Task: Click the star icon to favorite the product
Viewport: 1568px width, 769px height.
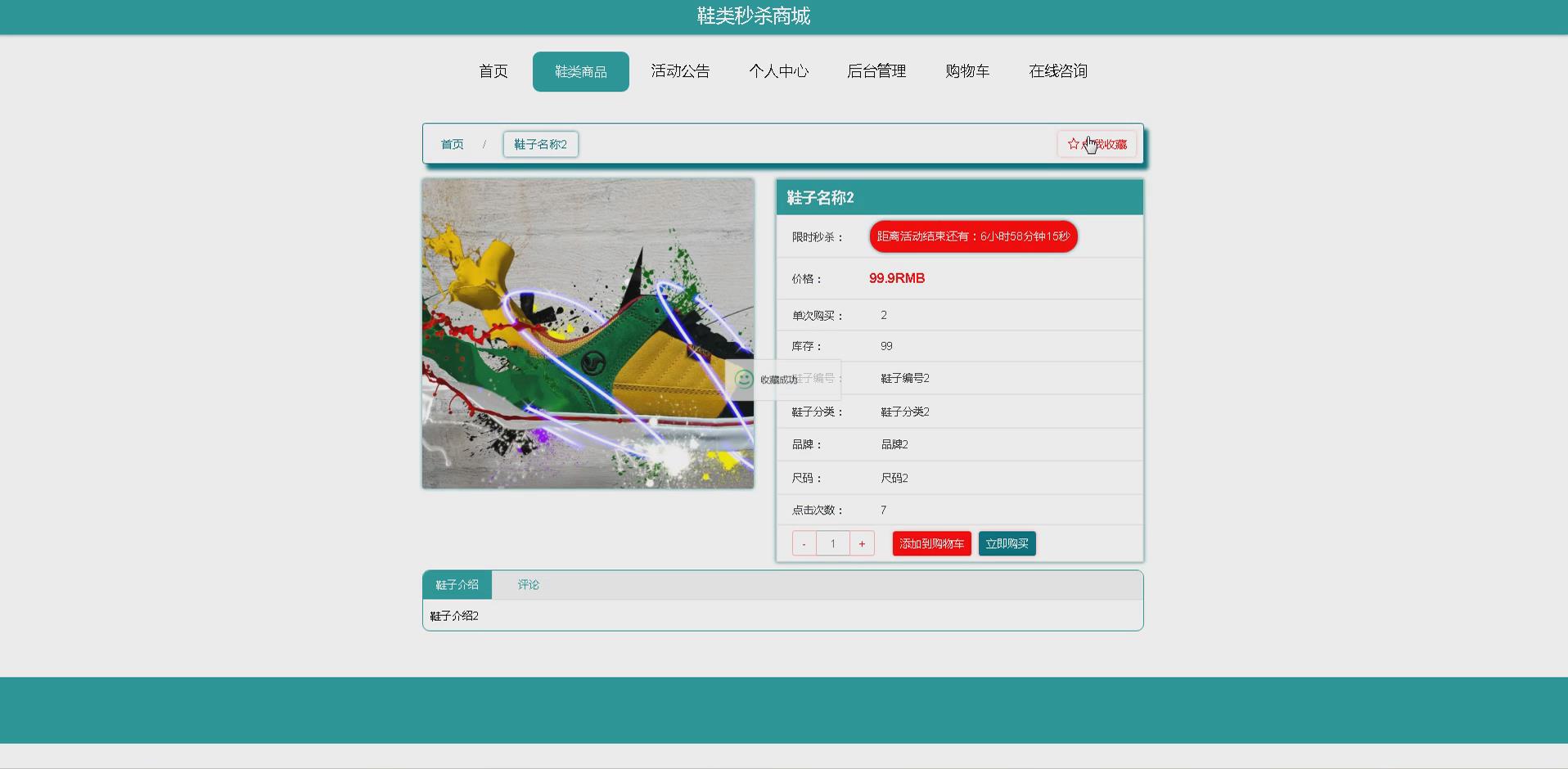Action: pos(1073,143)
